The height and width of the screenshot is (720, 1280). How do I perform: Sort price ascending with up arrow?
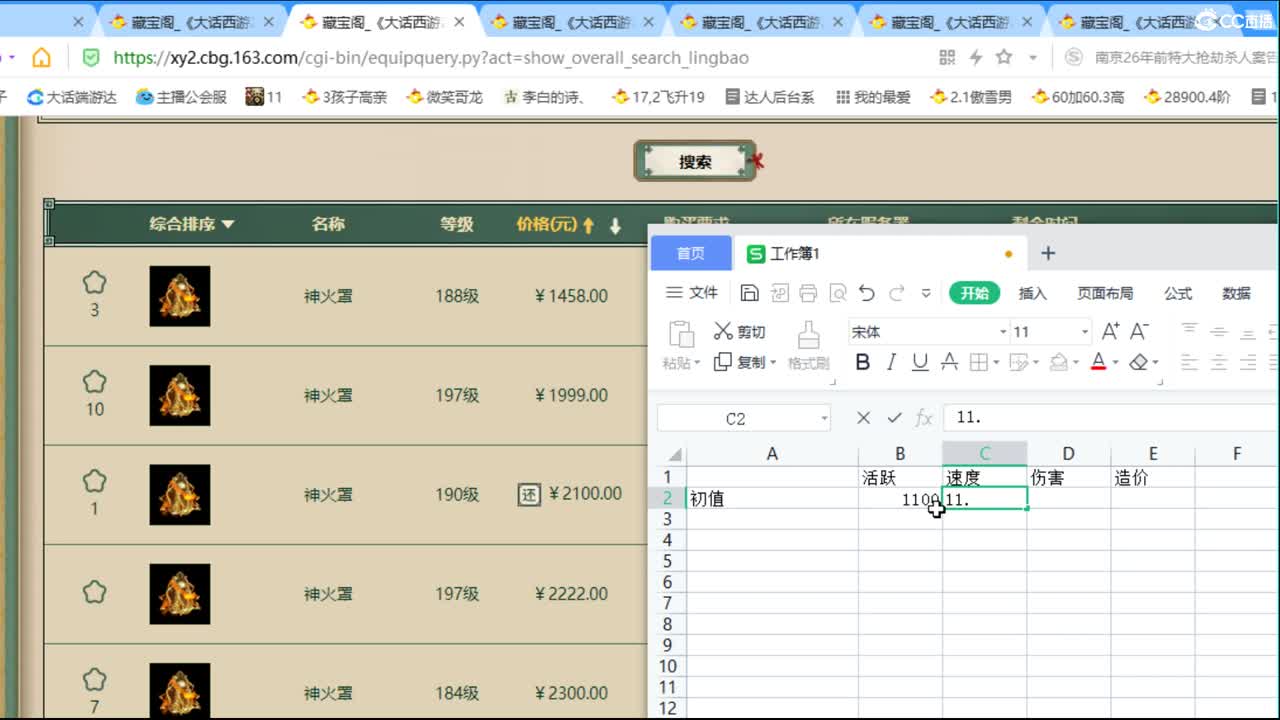(589, 225)
